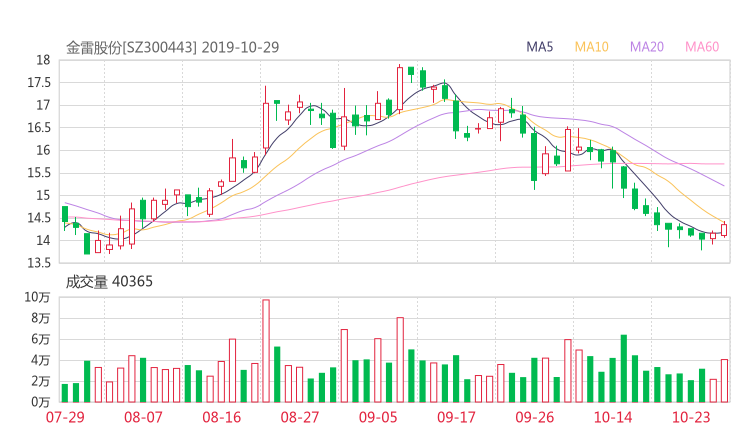Click the 08-16 date label
The image size is (740, 440).
pos(222,417)
